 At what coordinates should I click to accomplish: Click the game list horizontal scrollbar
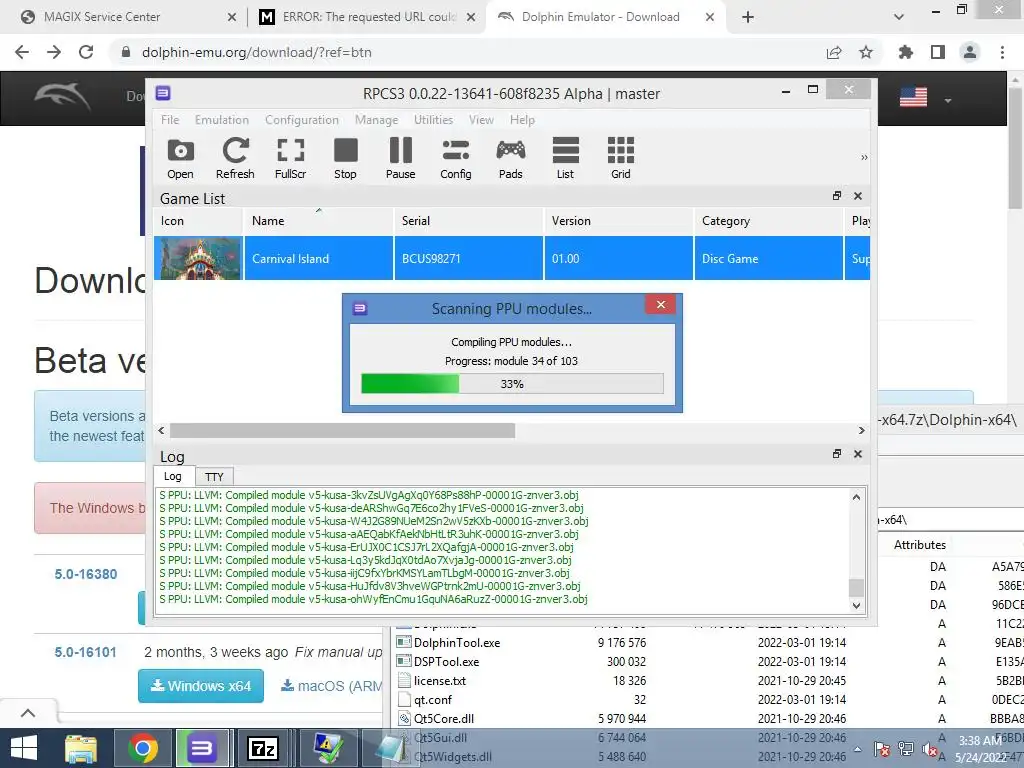(342, 431)
